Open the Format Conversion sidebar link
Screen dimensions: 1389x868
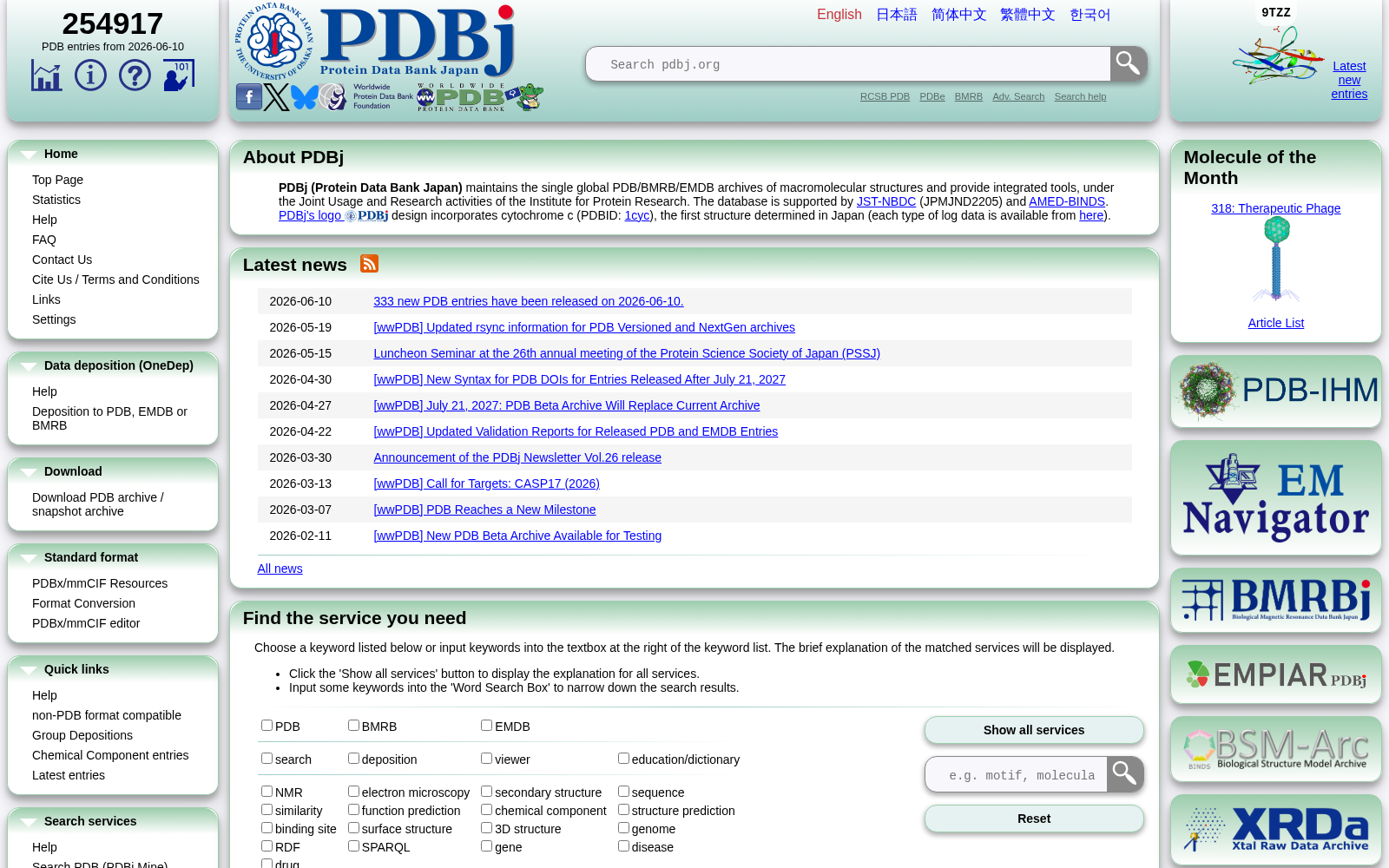click(x=83, y=603)
